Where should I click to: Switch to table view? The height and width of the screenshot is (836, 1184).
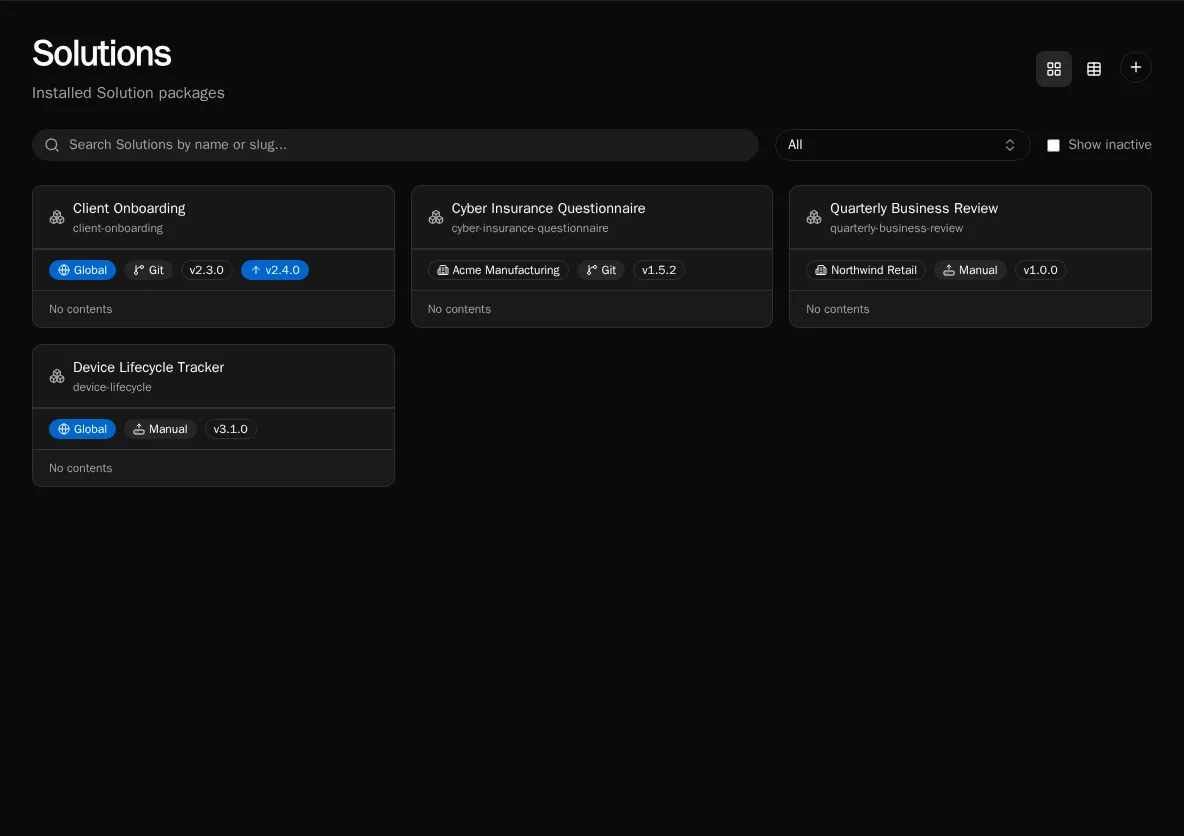click(x=1093, y=69)
